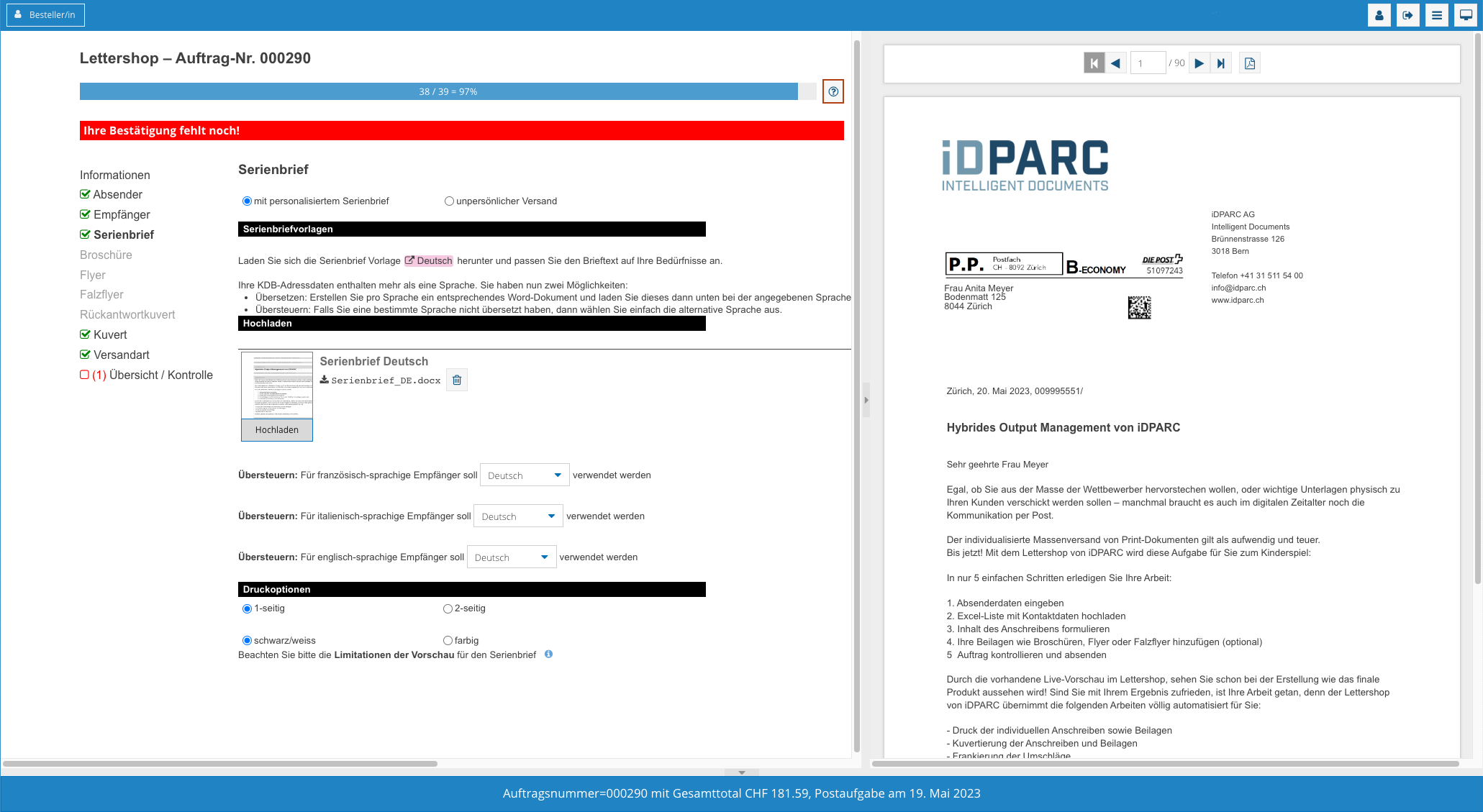Open the Versandart step in the sidebar
The height and width of the screenshot is (812, 1483).
[x=121, y=355]
